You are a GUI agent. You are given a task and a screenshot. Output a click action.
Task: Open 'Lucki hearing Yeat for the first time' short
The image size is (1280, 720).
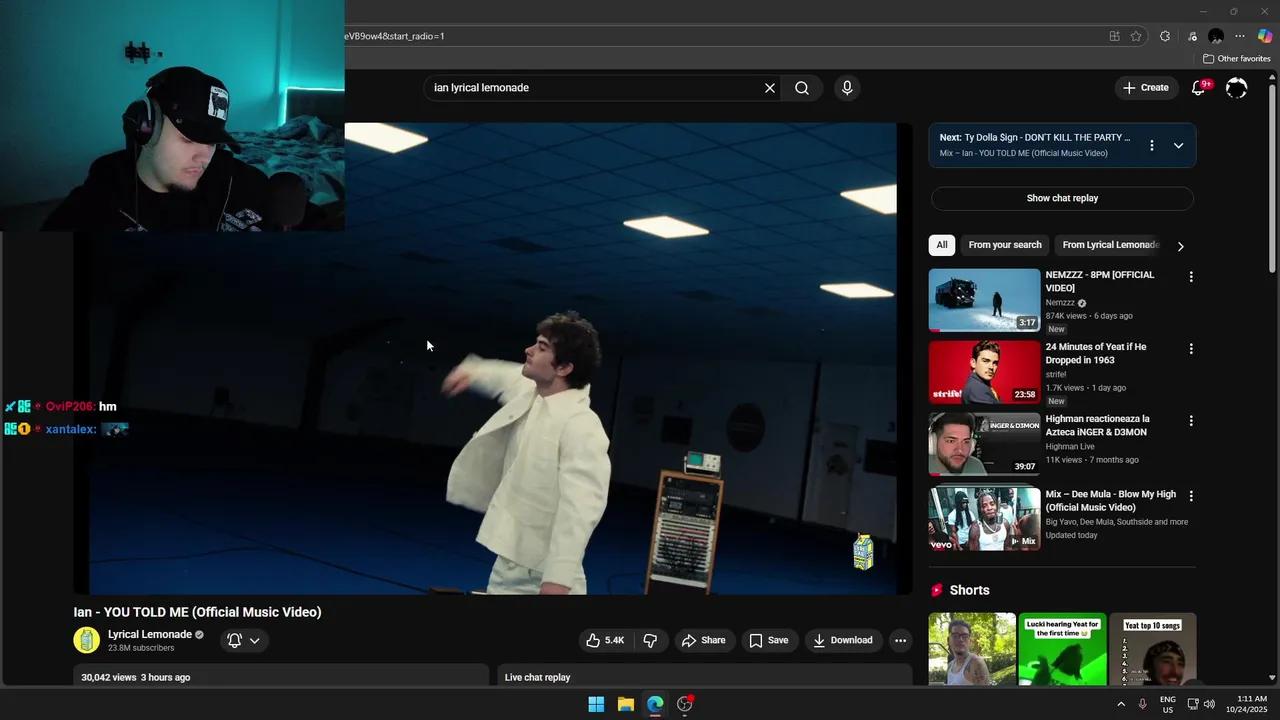pos(1062,649)
